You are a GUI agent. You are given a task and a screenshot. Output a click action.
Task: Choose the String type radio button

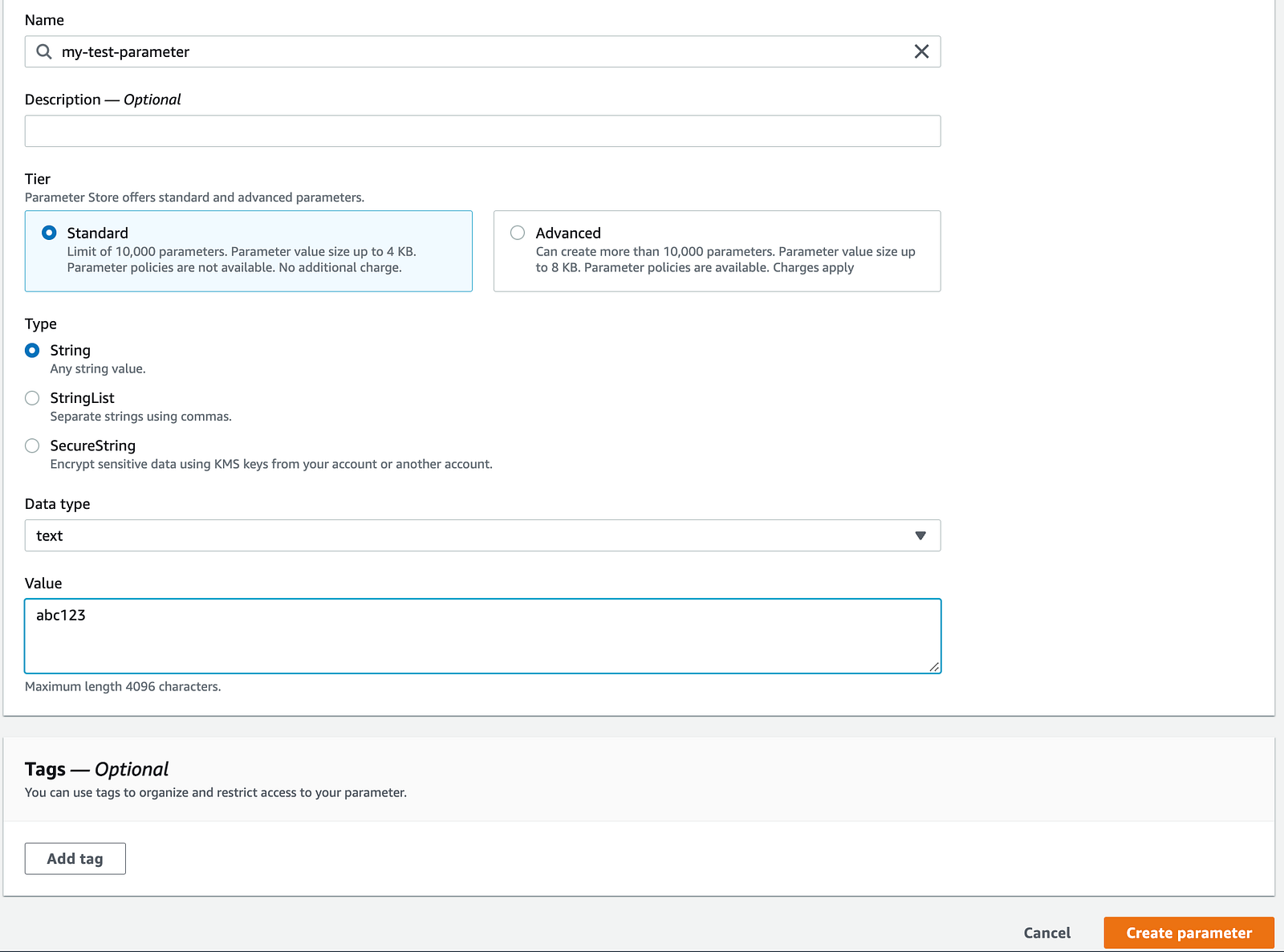pos(32,350)
